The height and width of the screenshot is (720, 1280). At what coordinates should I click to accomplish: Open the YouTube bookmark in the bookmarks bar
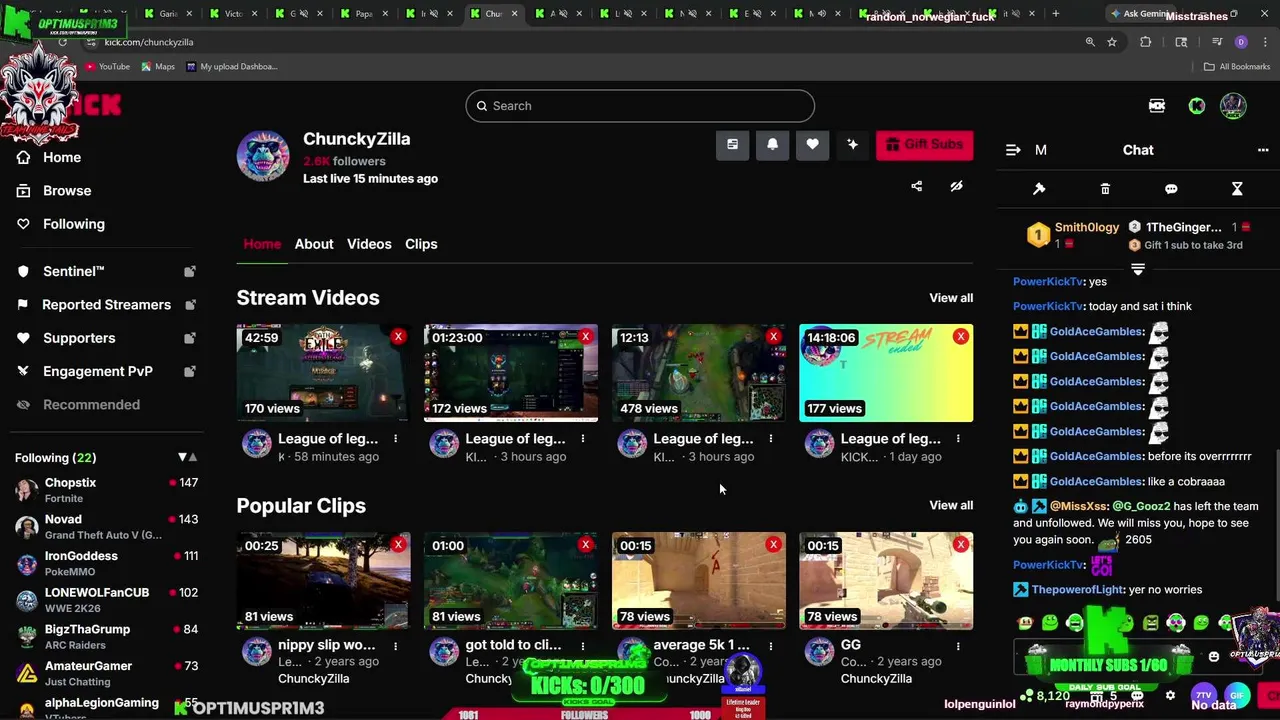(108, 67)
